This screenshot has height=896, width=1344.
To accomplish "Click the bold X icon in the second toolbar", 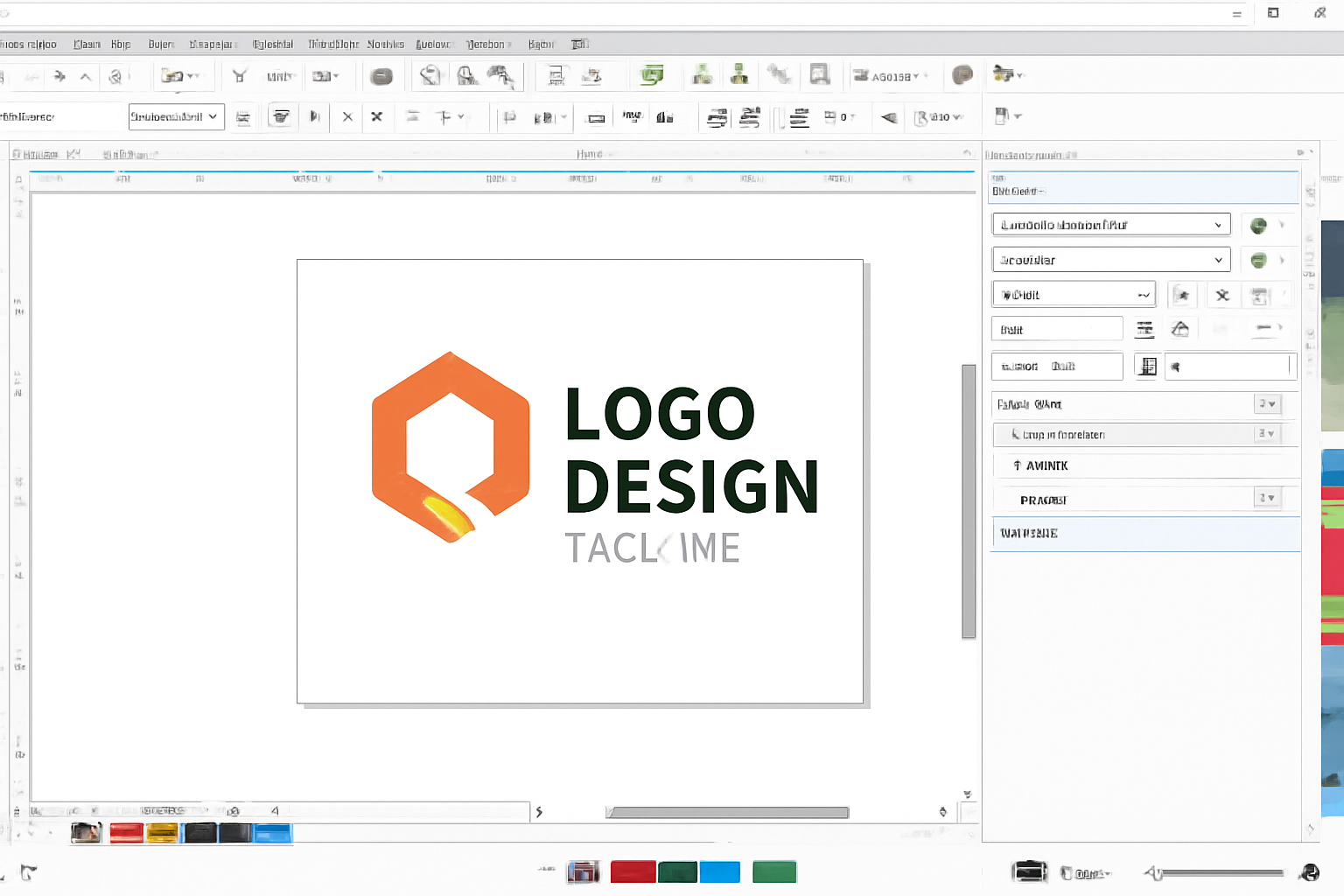I will (x=377, y=116).
